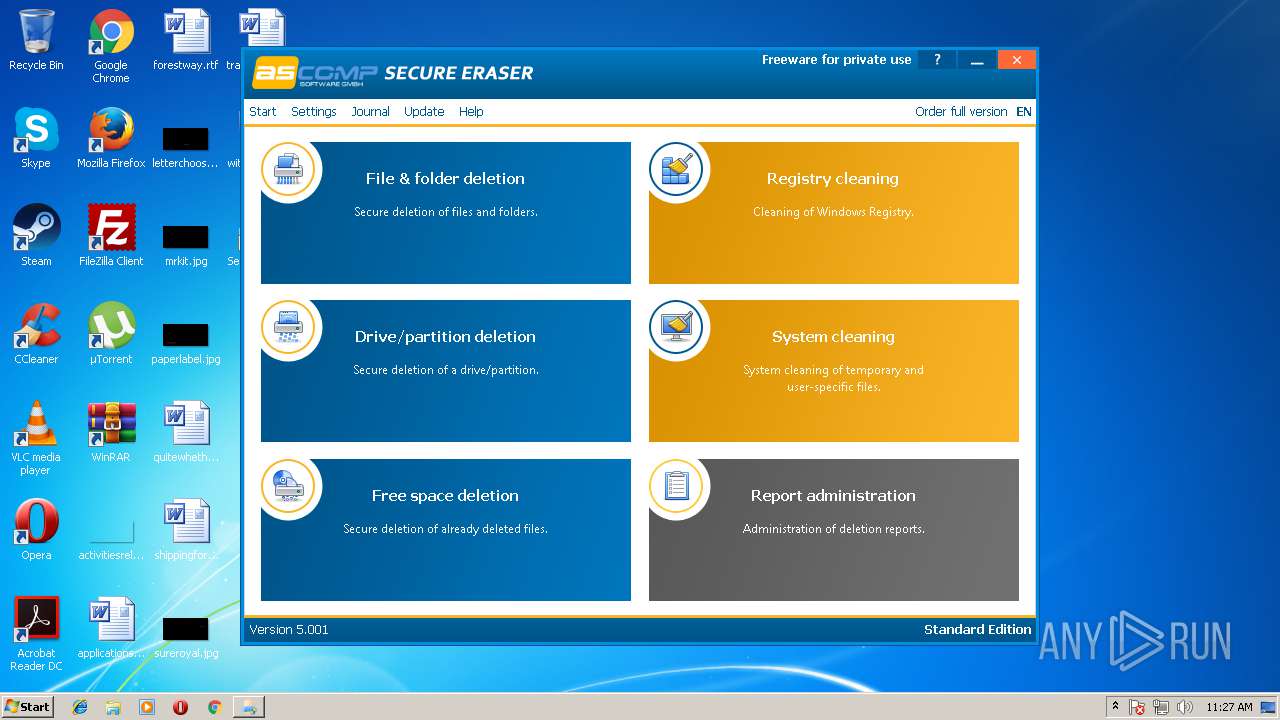The width and height of the screenshot is (1280, 720).
Task: Open the Journal menu
Action: coord(370,111)
